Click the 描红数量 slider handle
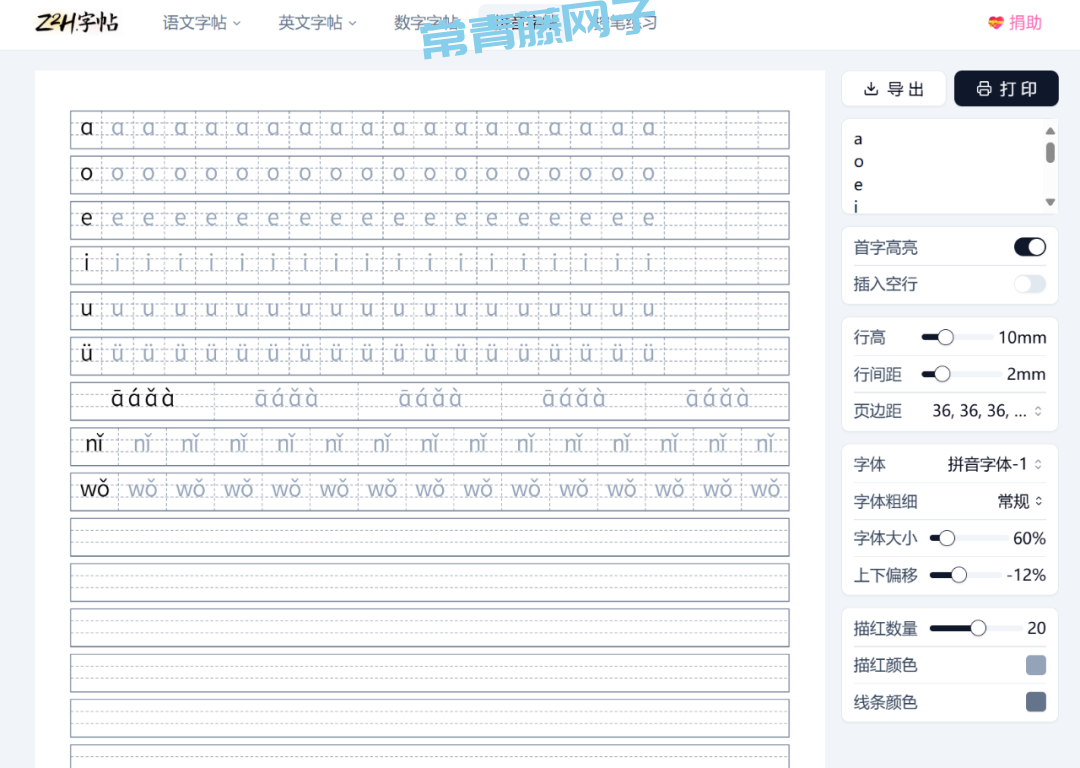Screen dimensions: 1080x768 coord(978,628)
